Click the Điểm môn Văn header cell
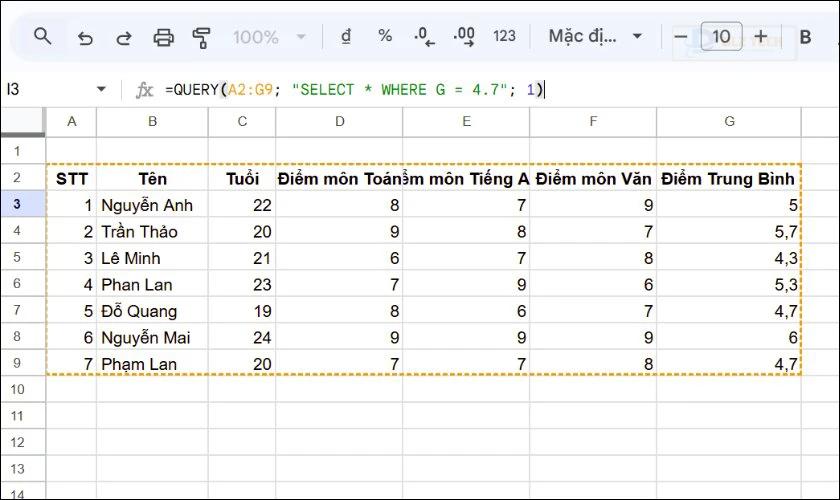 (x=593, y=178)
